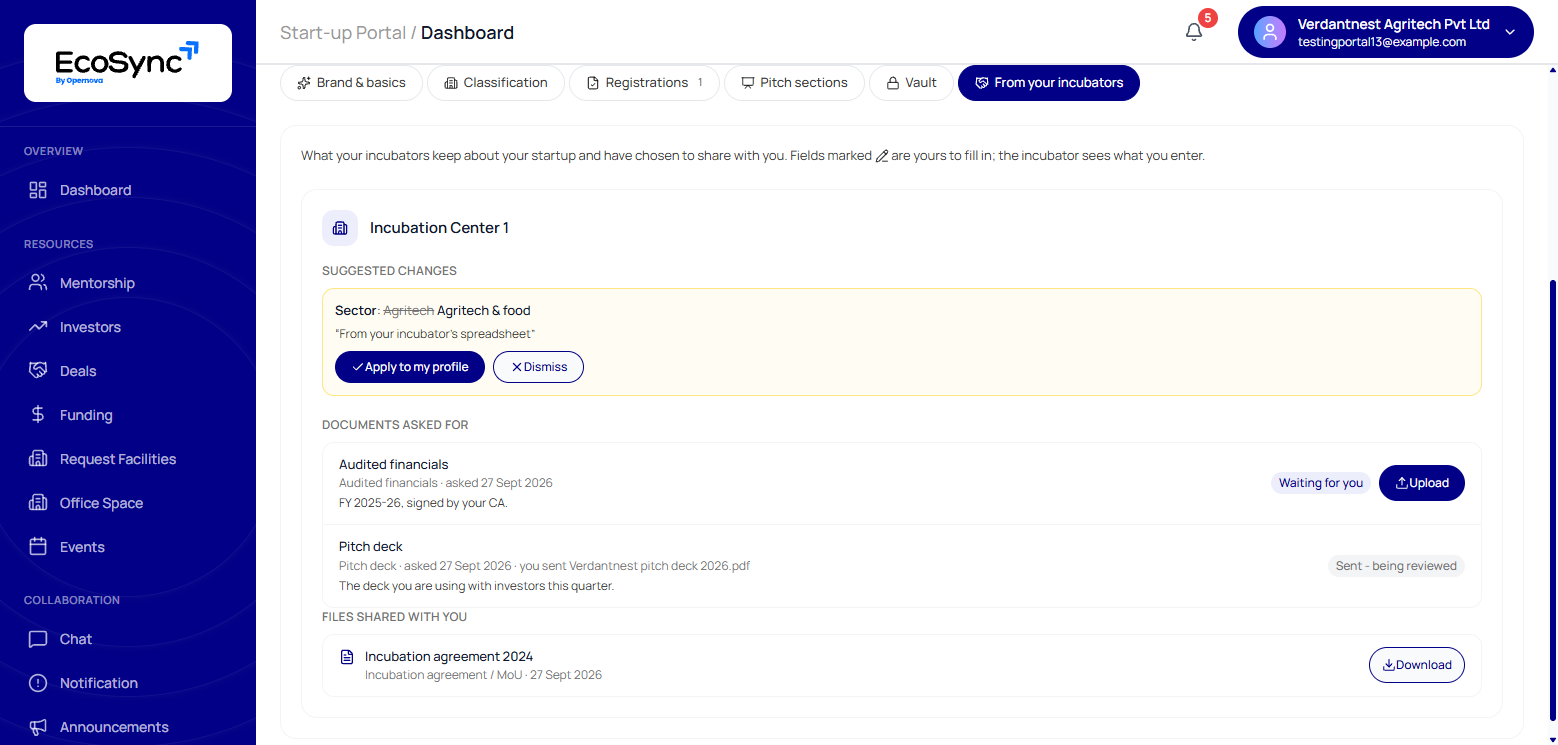Upload the Audited financials document
The height and width of the screenshot is (745, 1558).
point(1422,483)
